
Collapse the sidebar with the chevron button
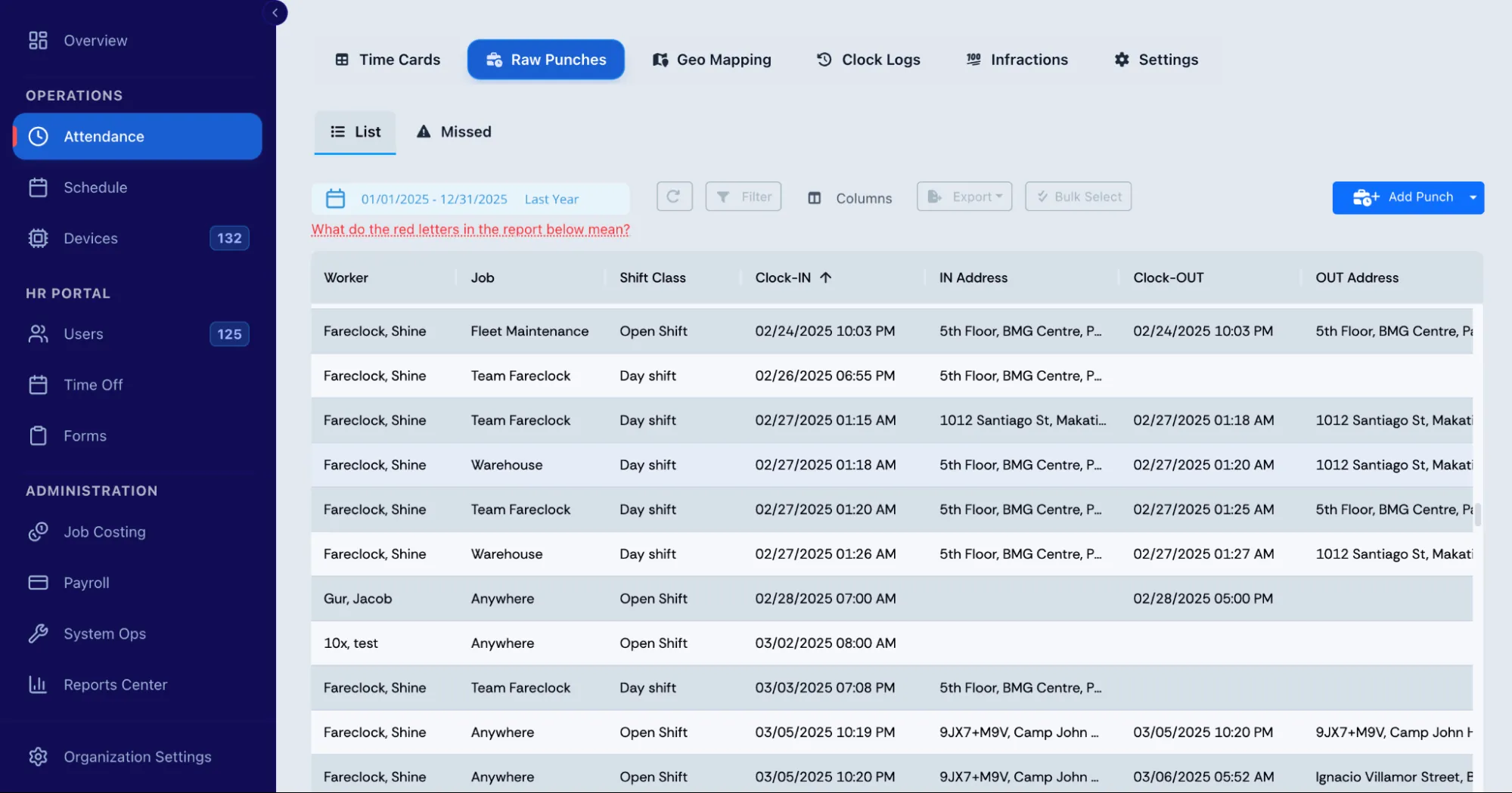click(x=275, y=13)
